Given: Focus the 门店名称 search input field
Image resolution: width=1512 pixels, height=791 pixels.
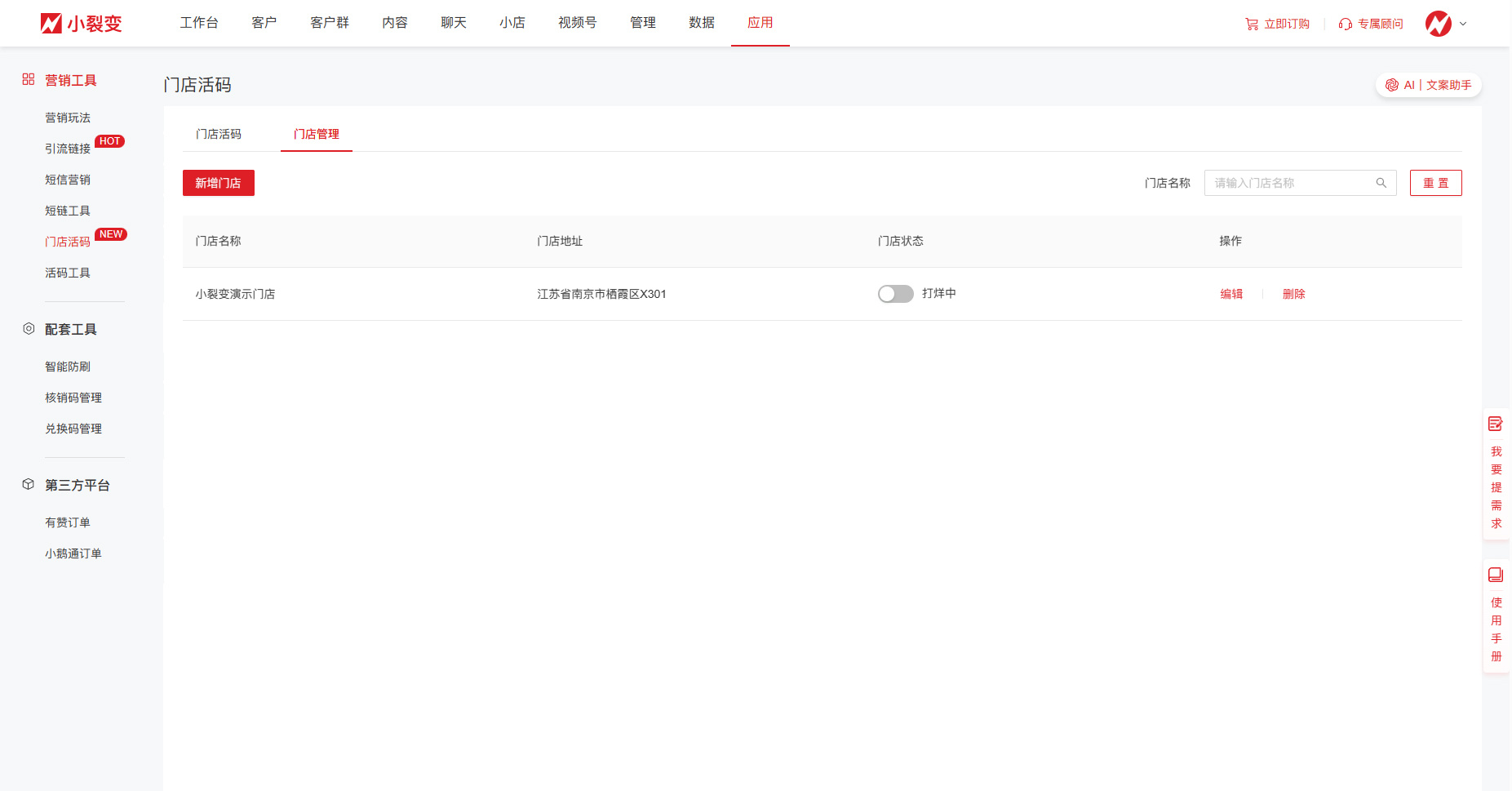Looking at the screenshot, I should [1289, 183].
